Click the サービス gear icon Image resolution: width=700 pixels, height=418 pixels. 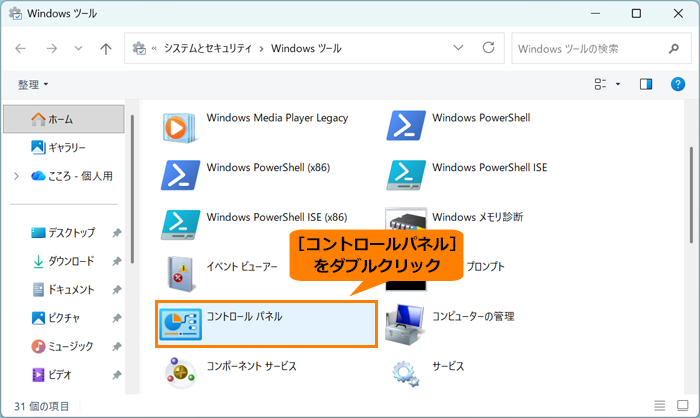[401, 372]
